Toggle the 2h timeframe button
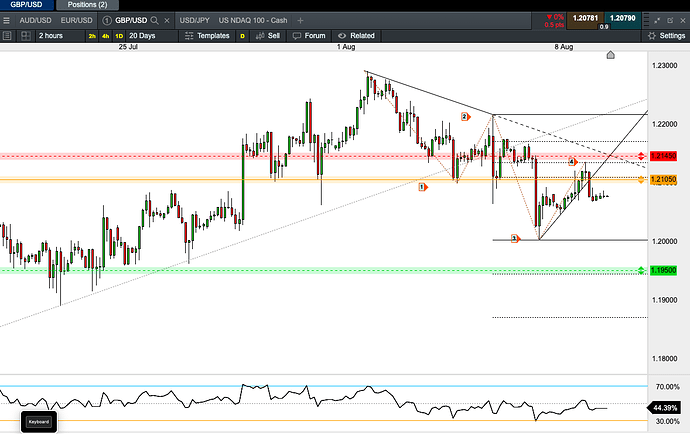The width and height of the screenshot is (690, 434). (92, 36)
